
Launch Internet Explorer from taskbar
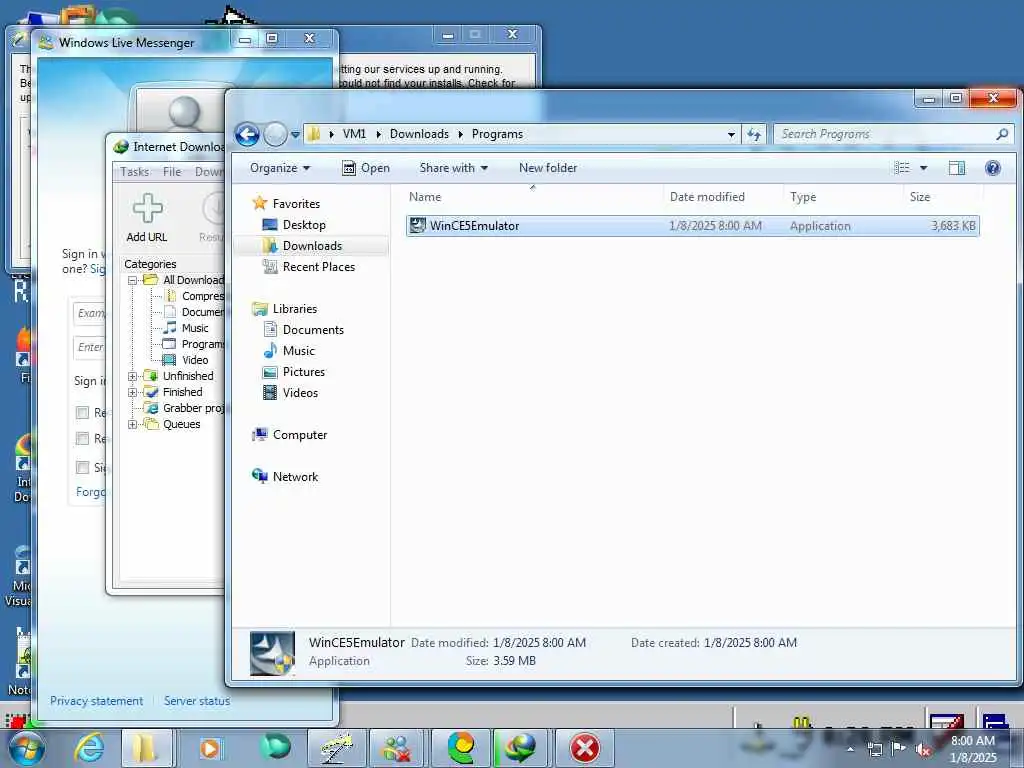pos(89,748)
